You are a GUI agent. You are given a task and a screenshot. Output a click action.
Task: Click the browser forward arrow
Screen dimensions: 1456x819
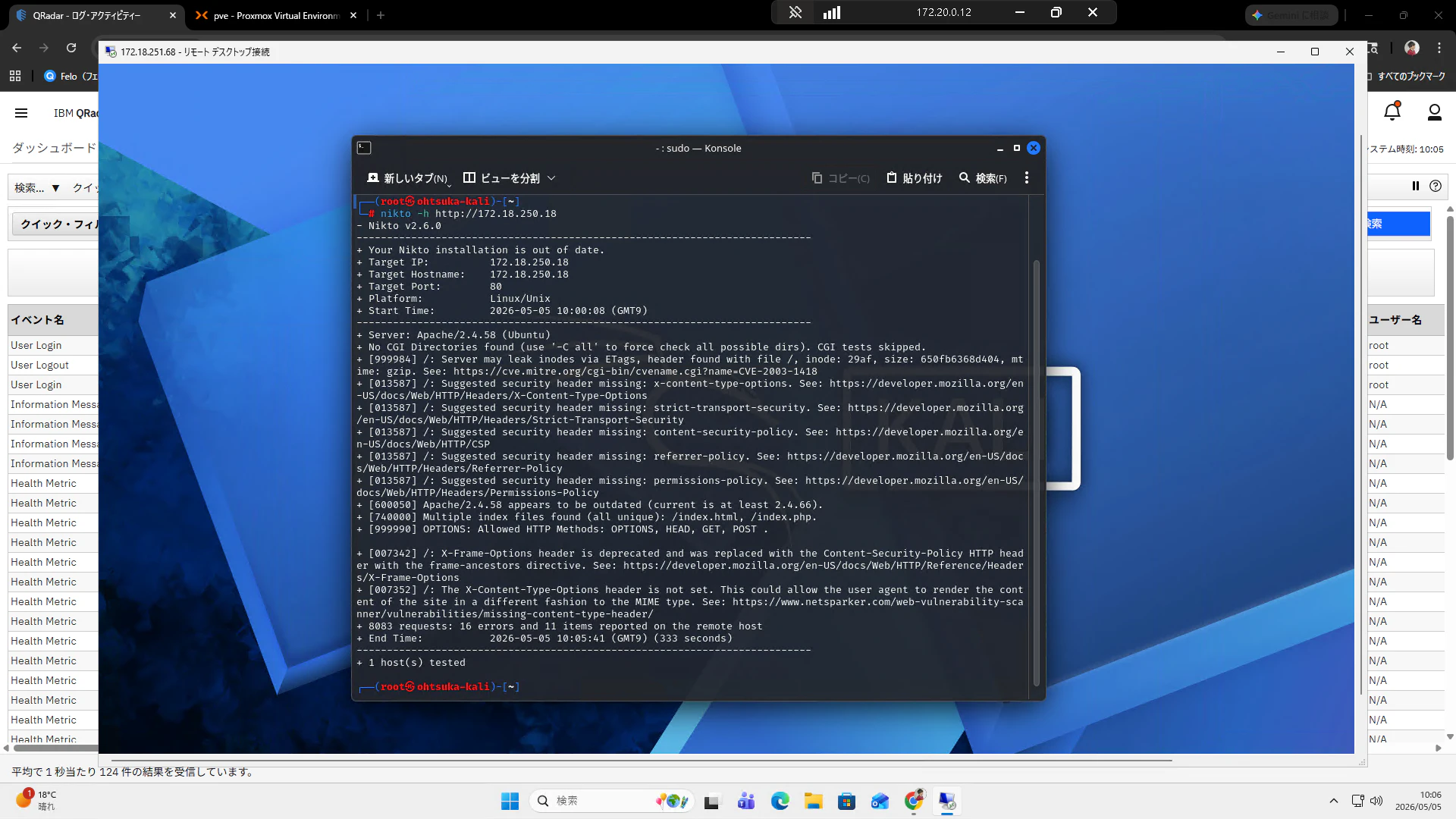click(44, 48)
